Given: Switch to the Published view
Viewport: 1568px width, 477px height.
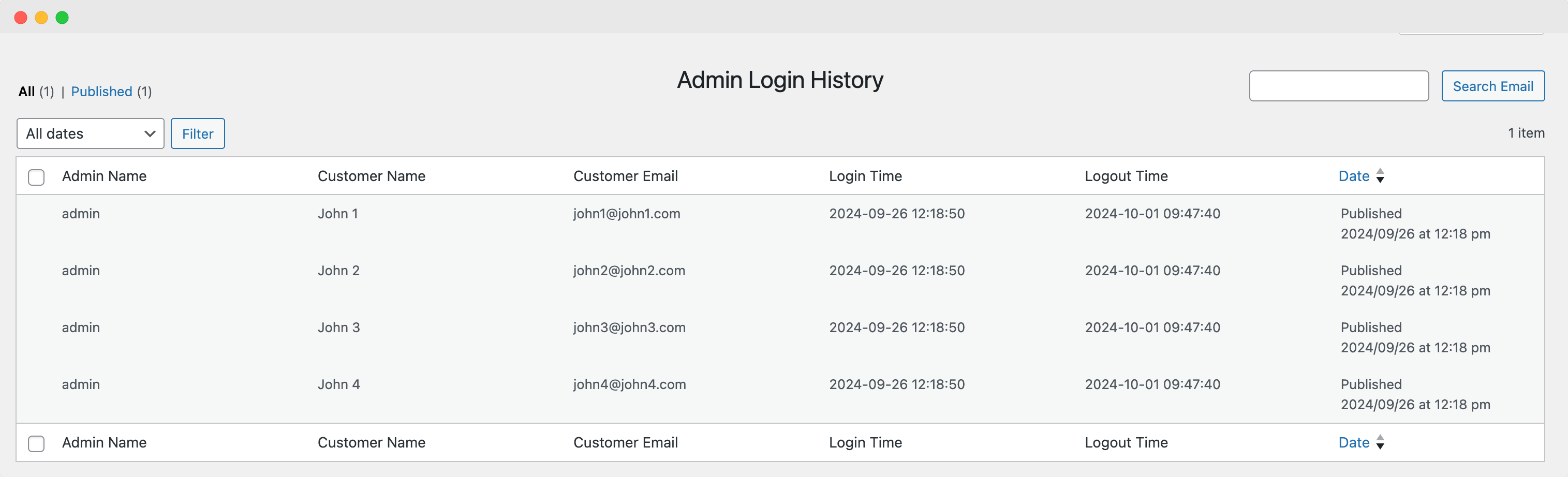Looking at the screenshot, I should point(101,91).
